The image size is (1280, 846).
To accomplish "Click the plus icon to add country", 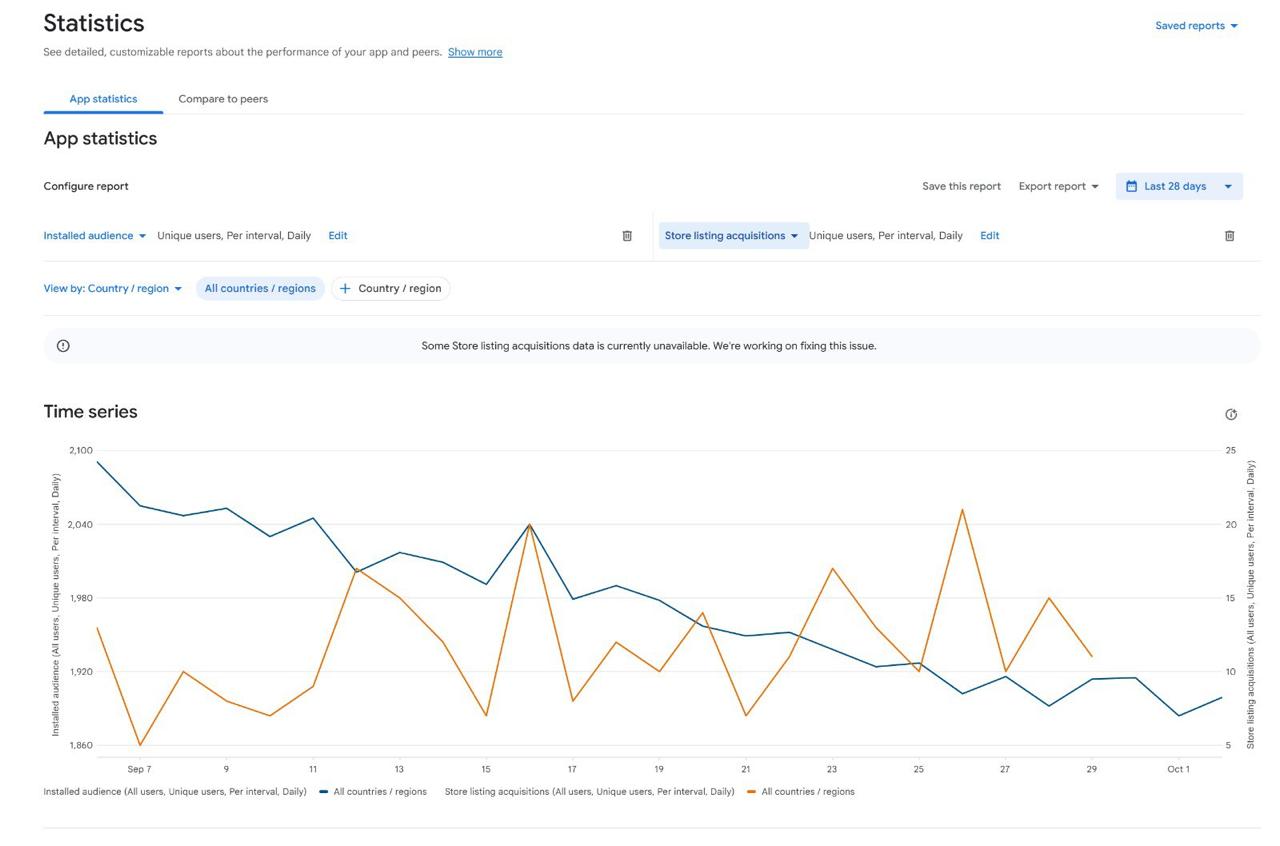I will coord(345,289).
